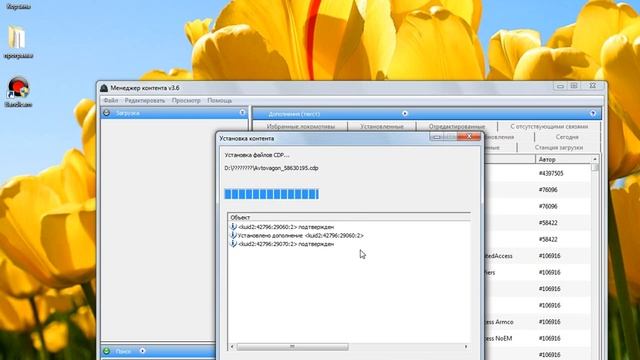The height and width of the screenshot is (360, 640).
Task: Click the Загрузка panel header icon
Action: click(x=107, y=113)
